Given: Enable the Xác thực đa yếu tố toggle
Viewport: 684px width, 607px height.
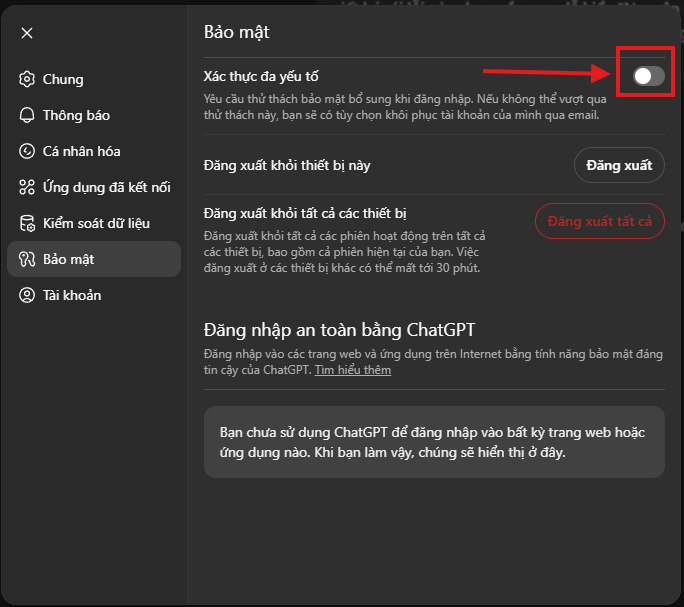Looking at the screenshot, I should coord(648,76).
